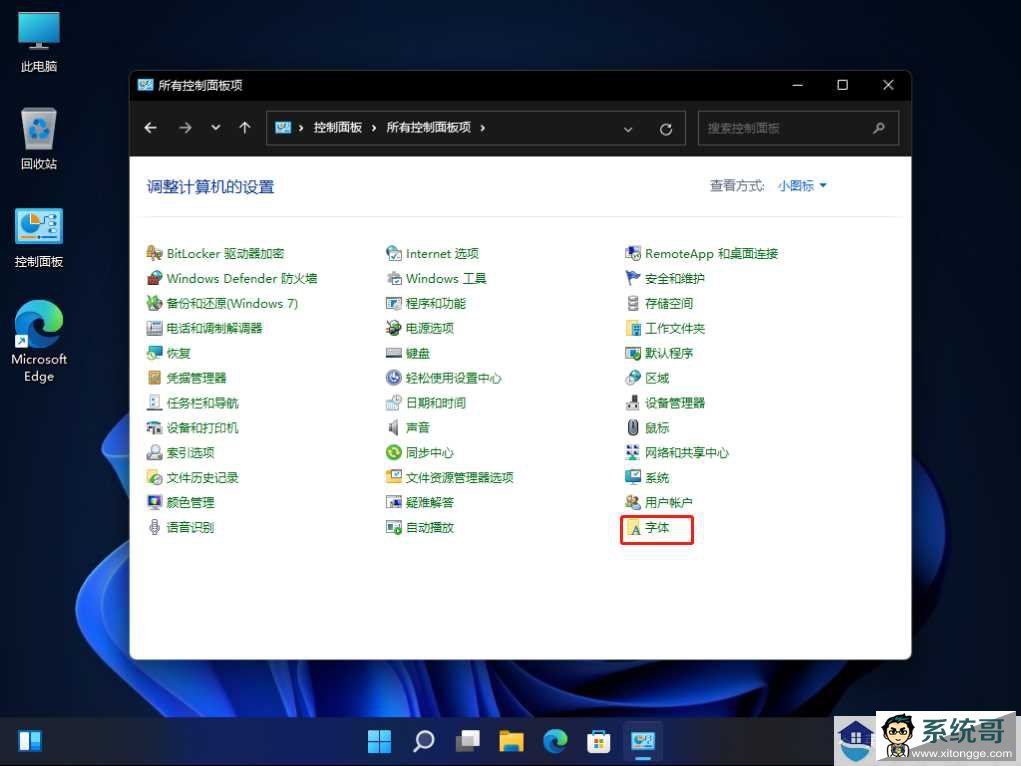
Task: Click the Internet 选项 icon
Action: pyautogui.click(x=393, y=253)
